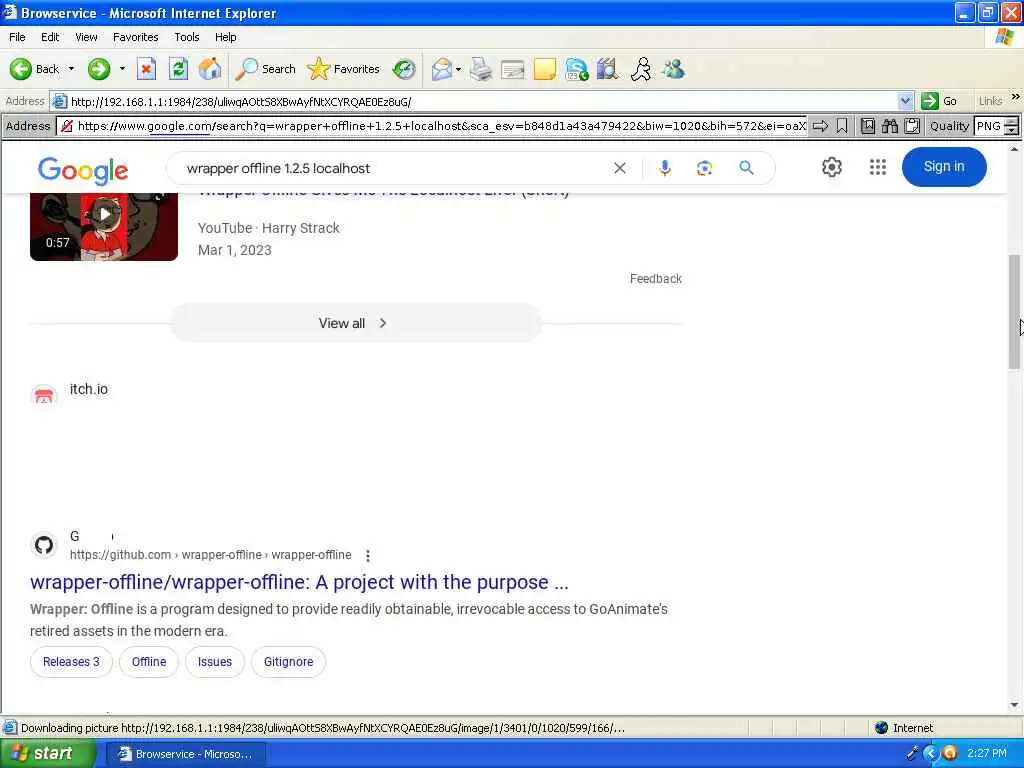Refresh the page using IE Refresh icon
Screen dimensions: 1024x768
click(178, 69)
